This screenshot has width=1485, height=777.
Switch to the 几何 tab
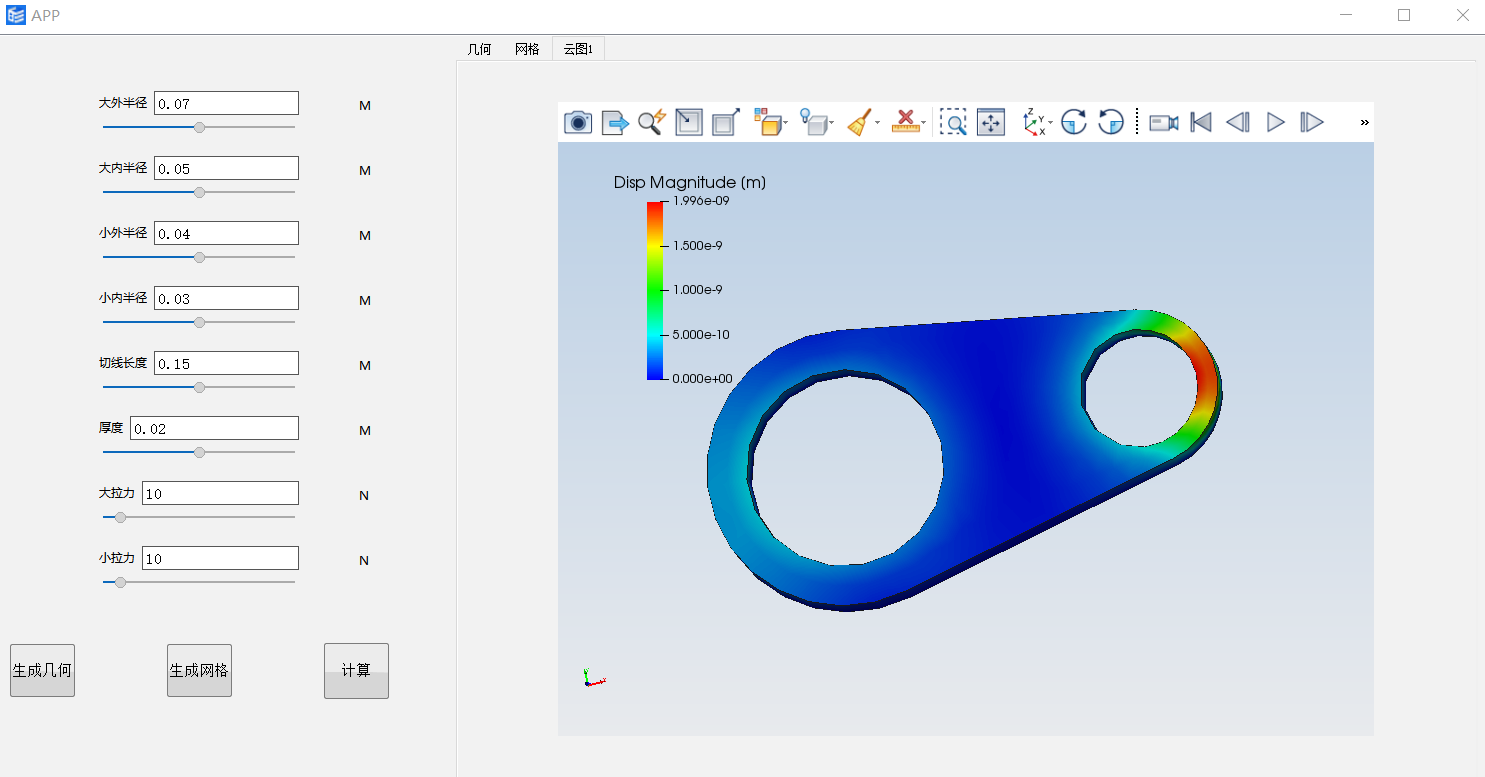click(480, 49)
